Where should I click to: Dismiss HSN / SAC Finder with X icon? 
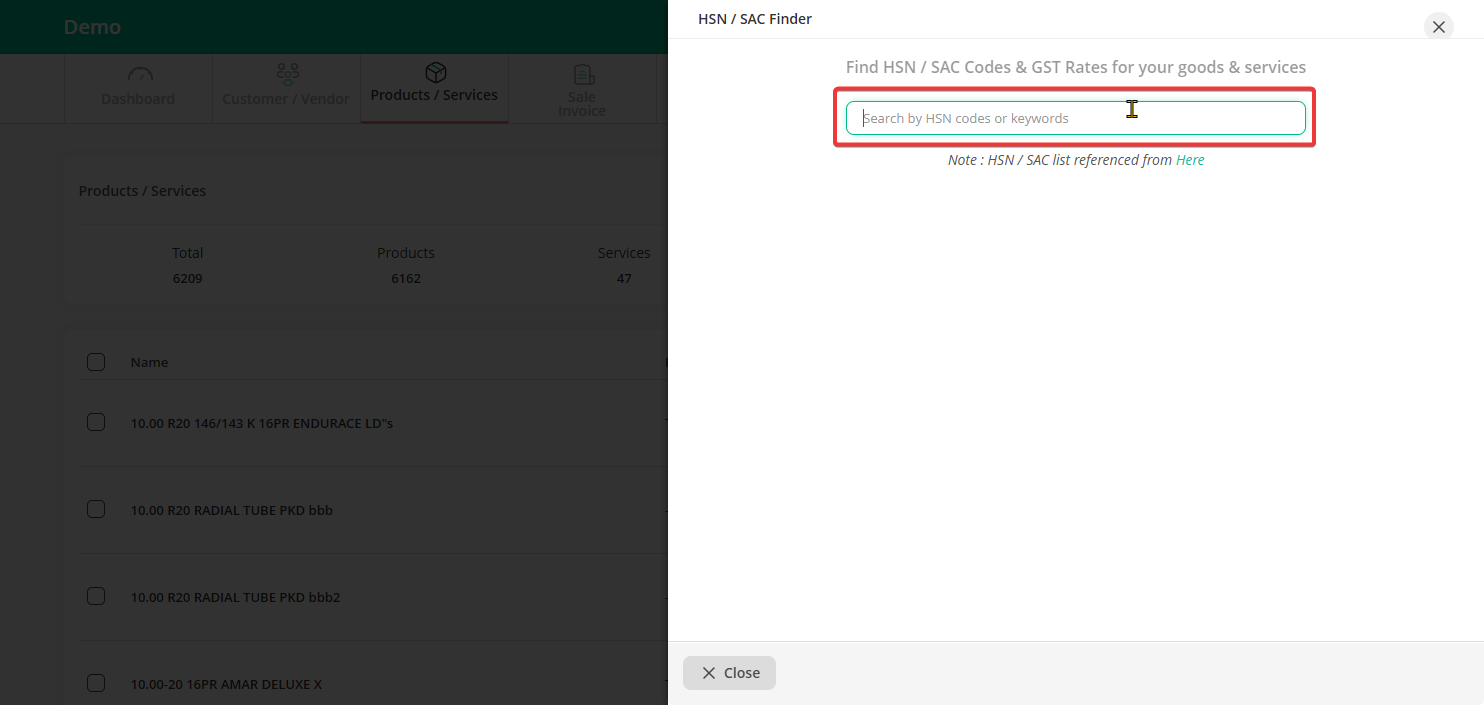tap(1438, 27)
